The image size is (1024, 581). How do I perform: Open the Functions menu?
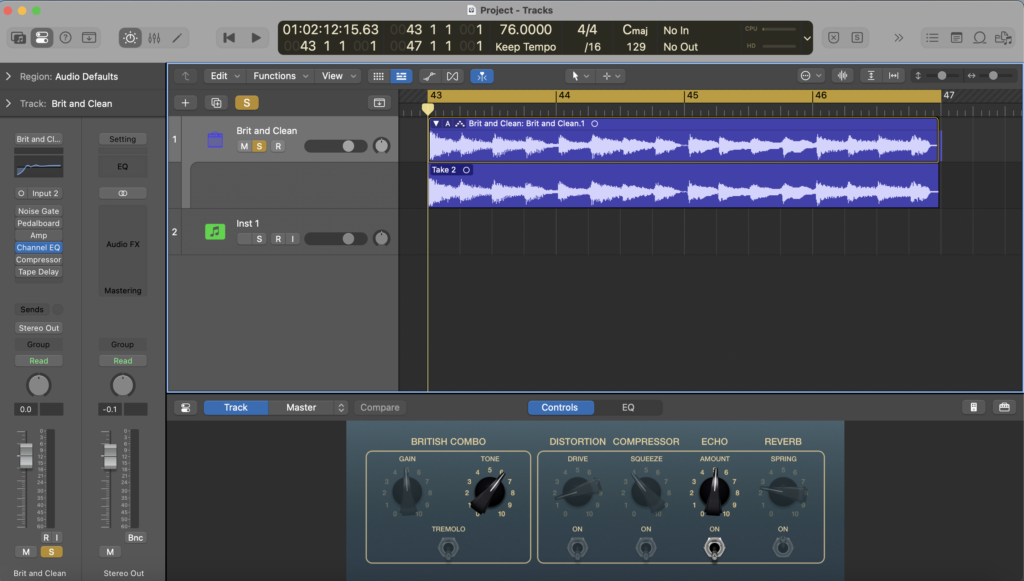tap(280, 76)
